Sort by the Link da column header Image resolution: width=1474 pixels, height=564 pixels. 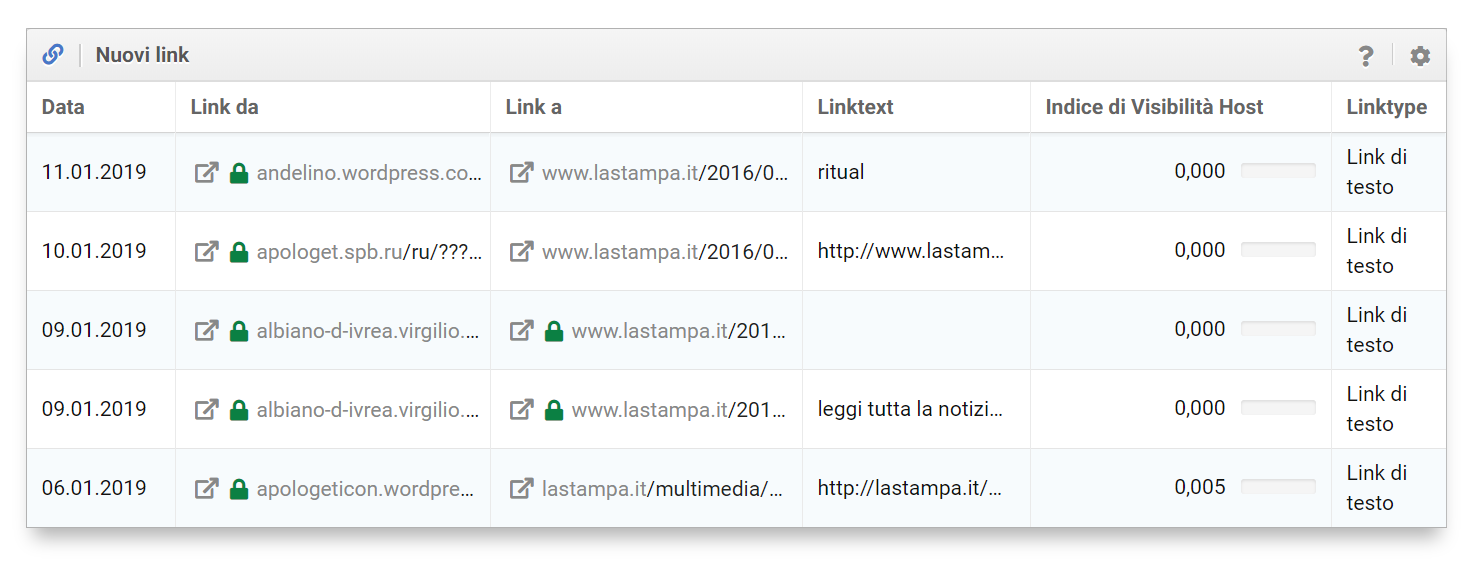click(225, 107)
